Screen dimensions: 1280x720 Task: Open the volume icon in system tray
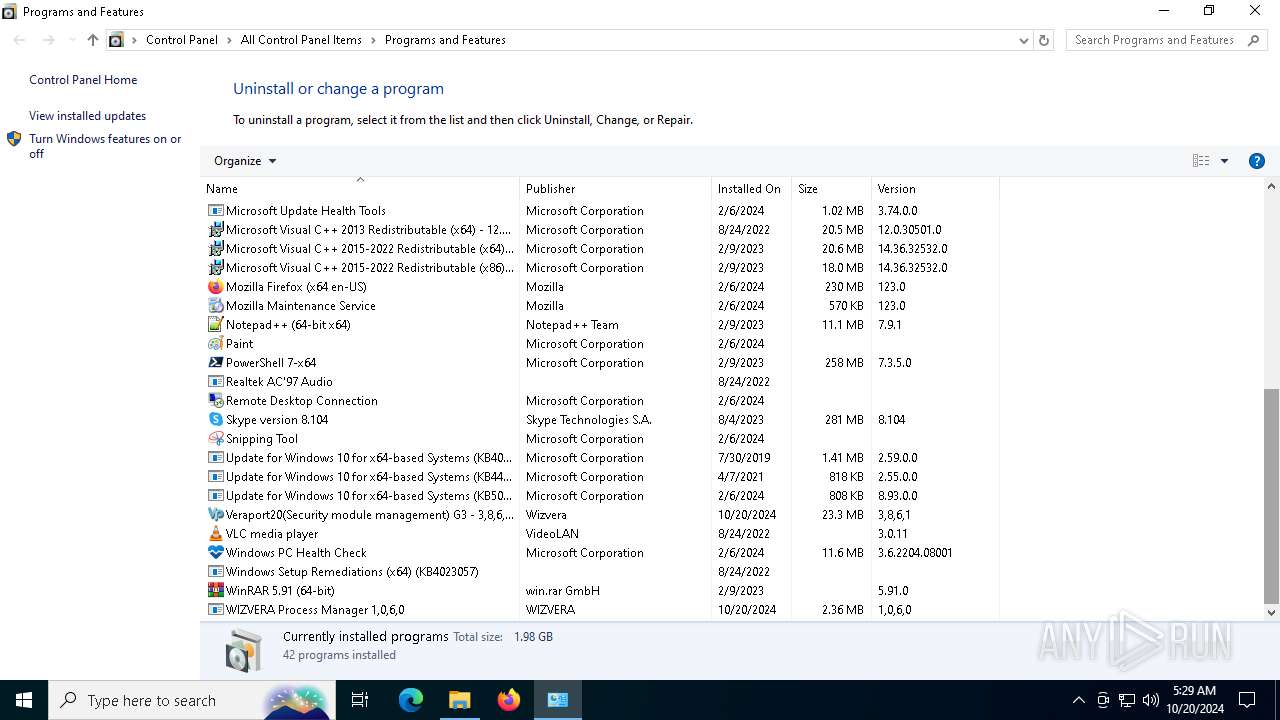click(x=1151, y=700)
